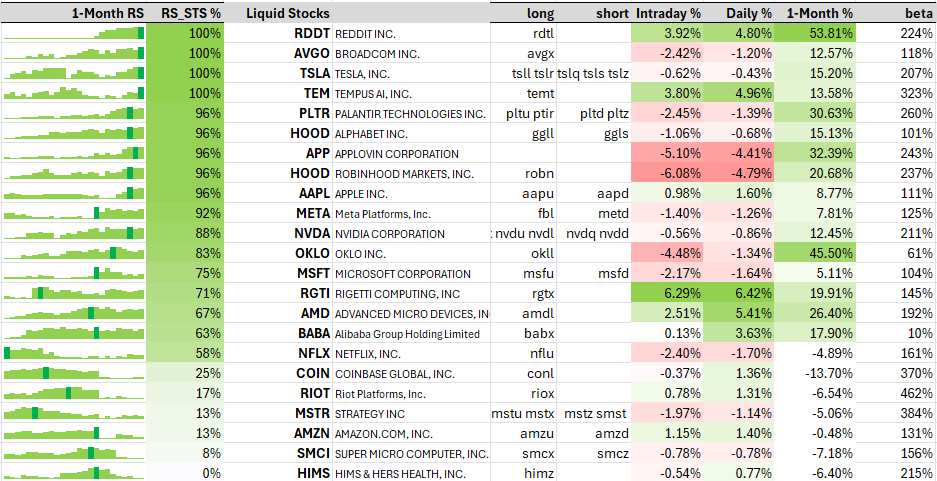The height and width of the screenshot is (481, 937).
Task: Click the mstz smst short cell
Action: click(595, 413)
